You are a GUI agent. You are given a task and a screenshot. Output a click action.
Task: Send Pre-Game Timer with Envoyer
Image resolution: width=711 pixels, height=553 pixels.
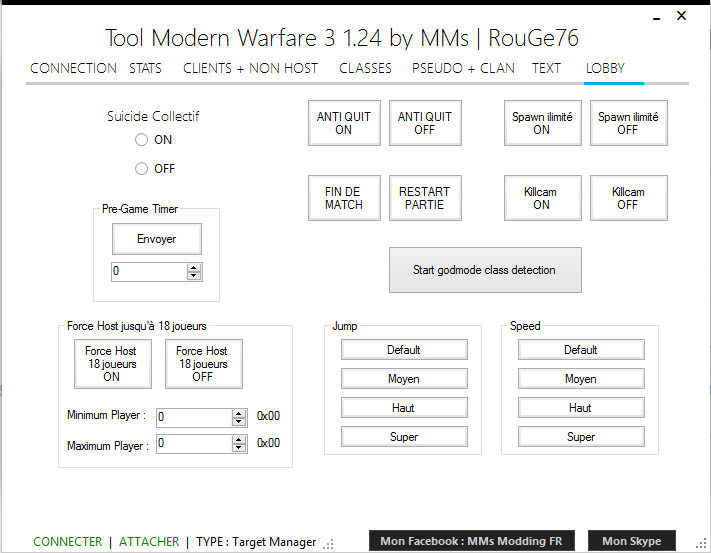157,239
